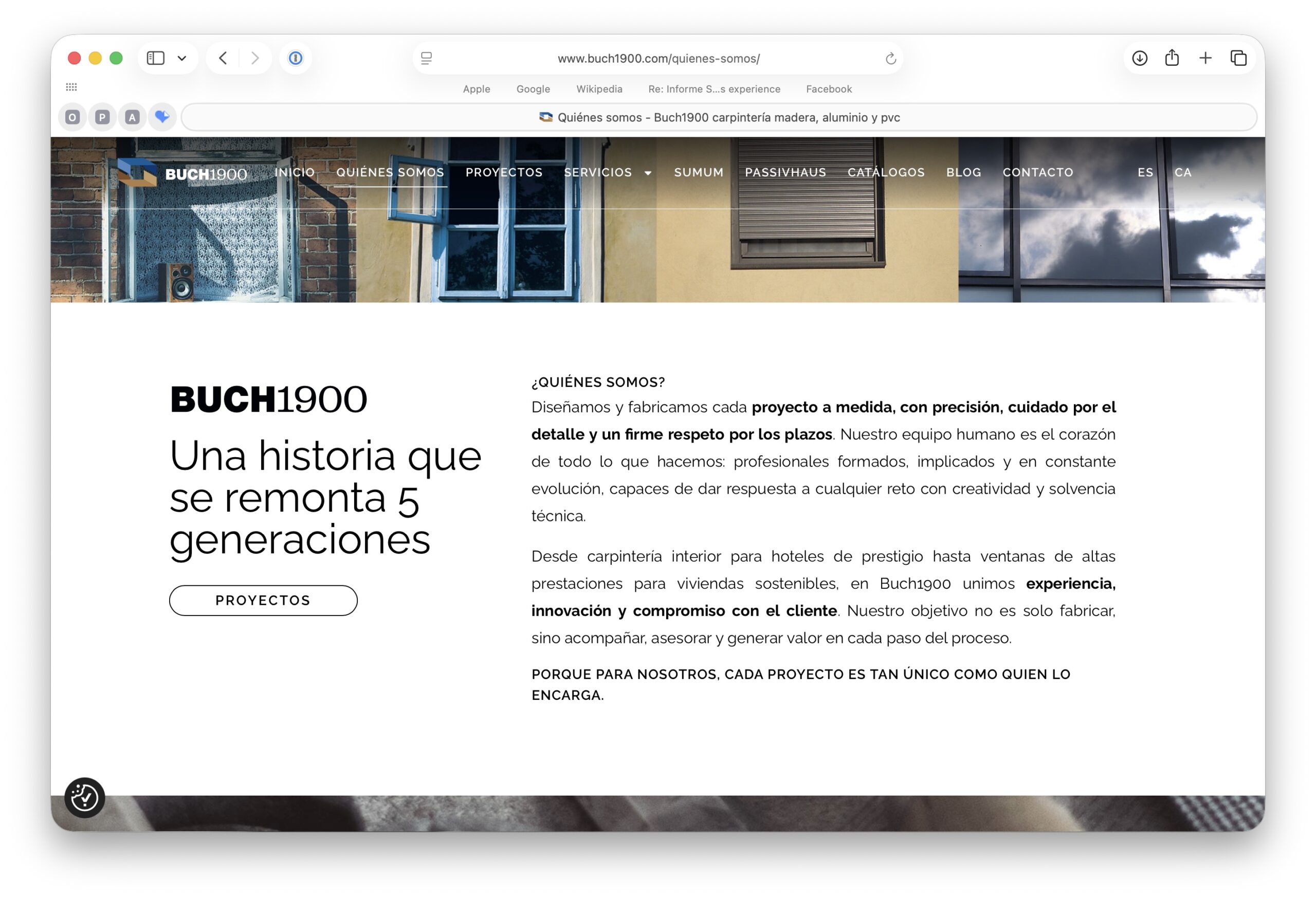Open the tab group dropdown chevron
The height and width of the screenshot is (899, 1316).
(x=182, y=58)
